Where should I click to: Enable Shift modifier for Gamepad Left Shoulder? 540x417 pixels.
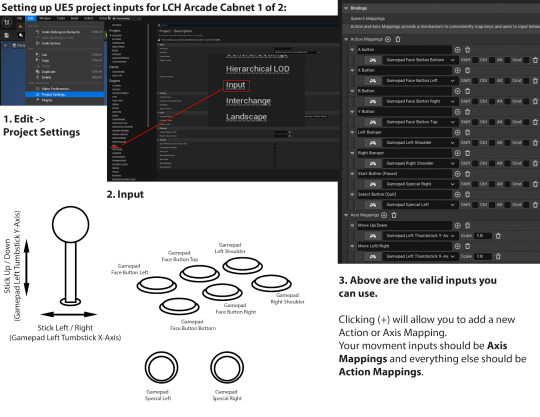coord(475,143)
